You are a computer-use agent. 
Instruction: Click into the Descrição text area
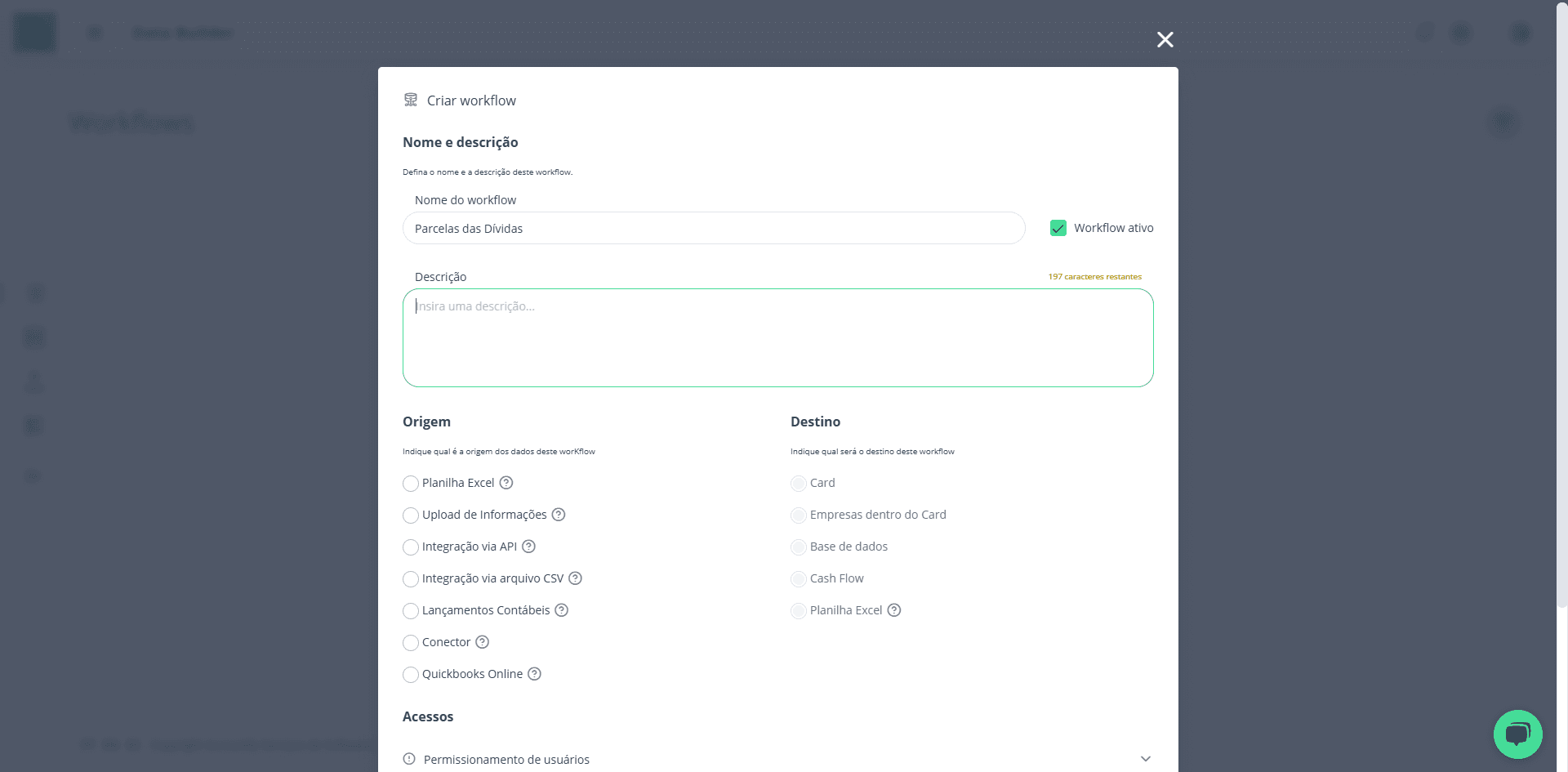click(777, 337)
